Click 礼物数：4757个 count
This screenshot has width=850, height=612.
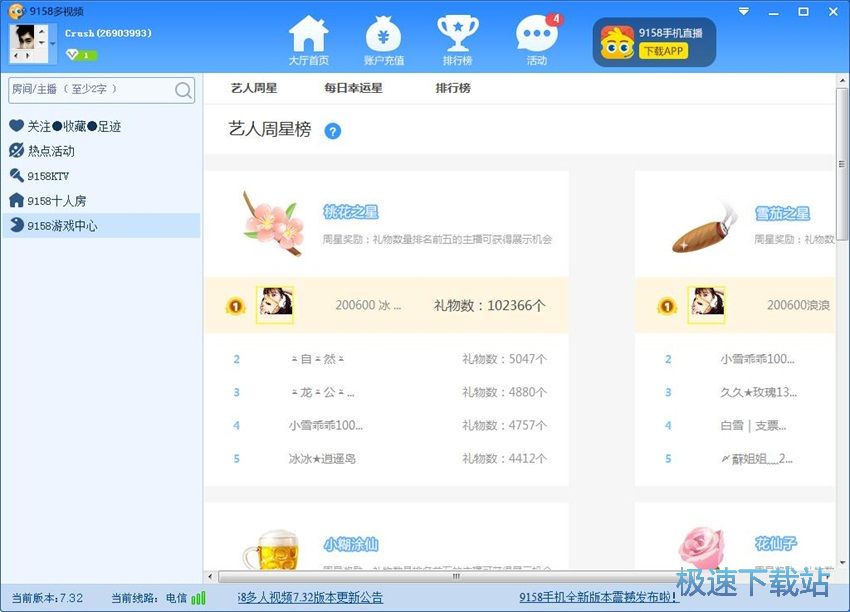[504, 426]
